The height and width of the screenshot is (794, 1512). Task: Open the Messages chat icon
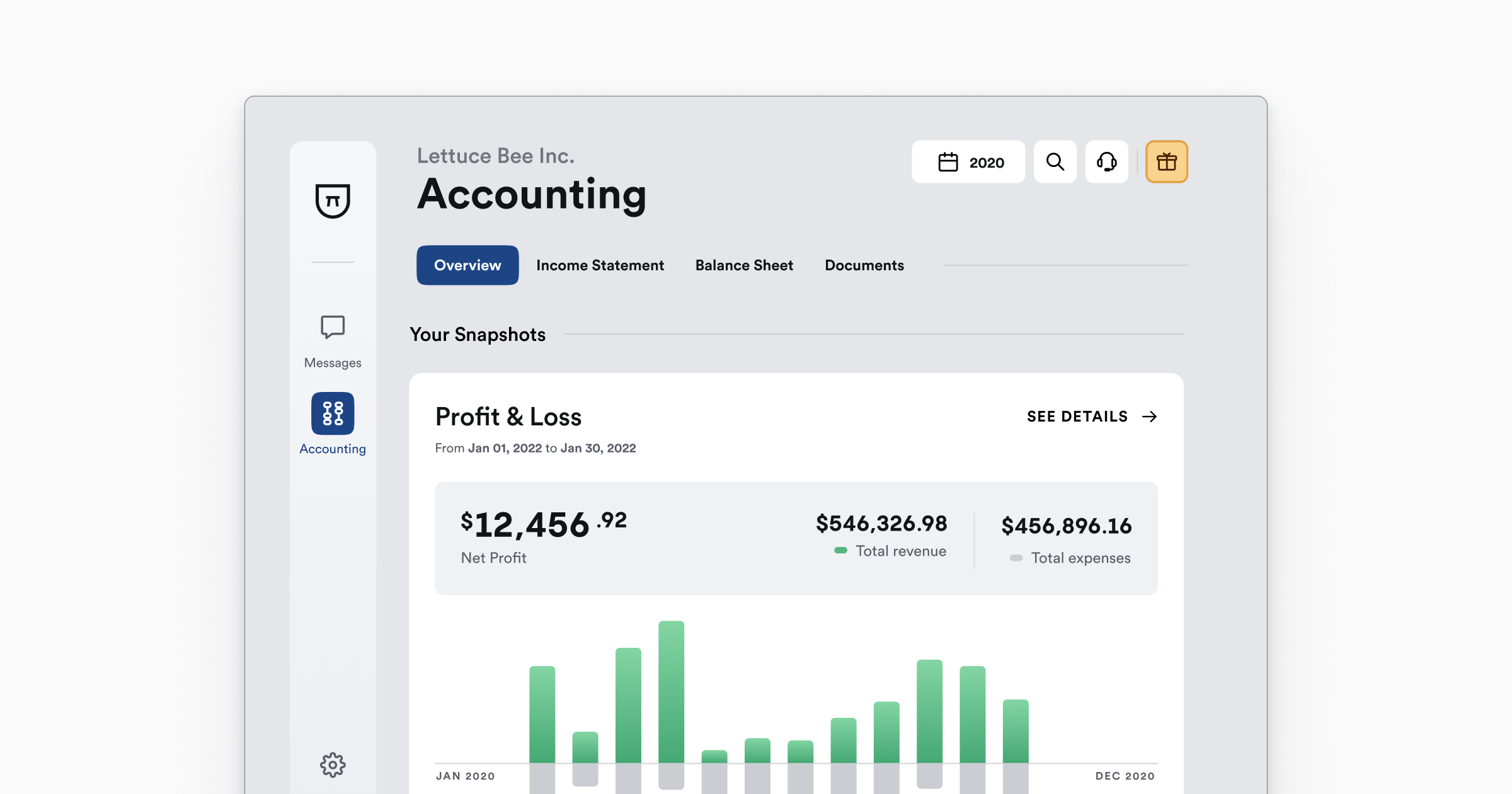333,328
